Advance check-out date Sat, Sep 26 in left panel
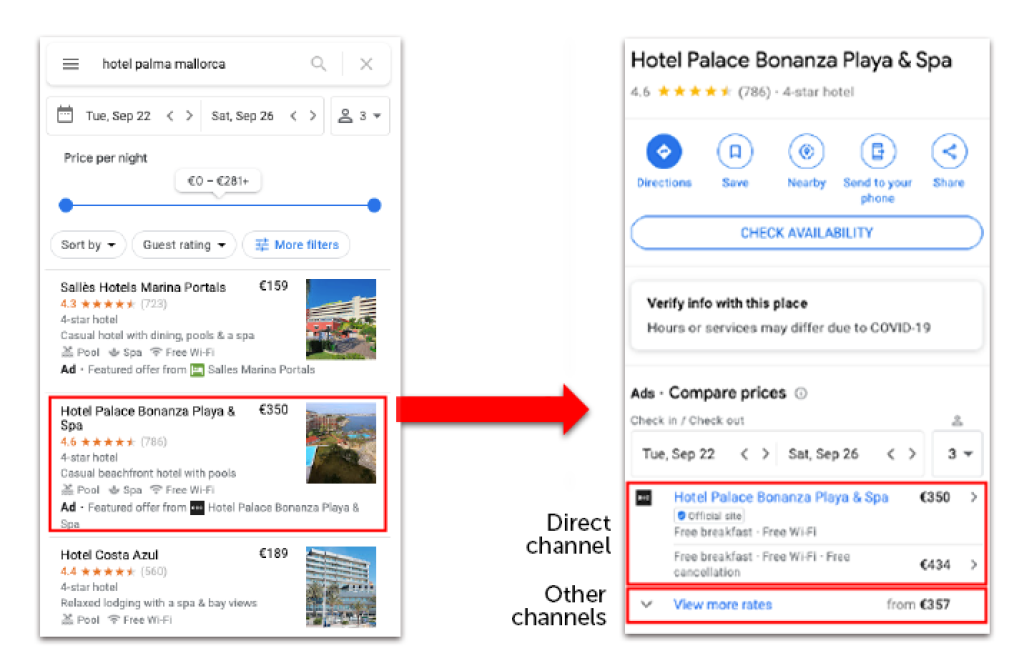 [313, 116]
